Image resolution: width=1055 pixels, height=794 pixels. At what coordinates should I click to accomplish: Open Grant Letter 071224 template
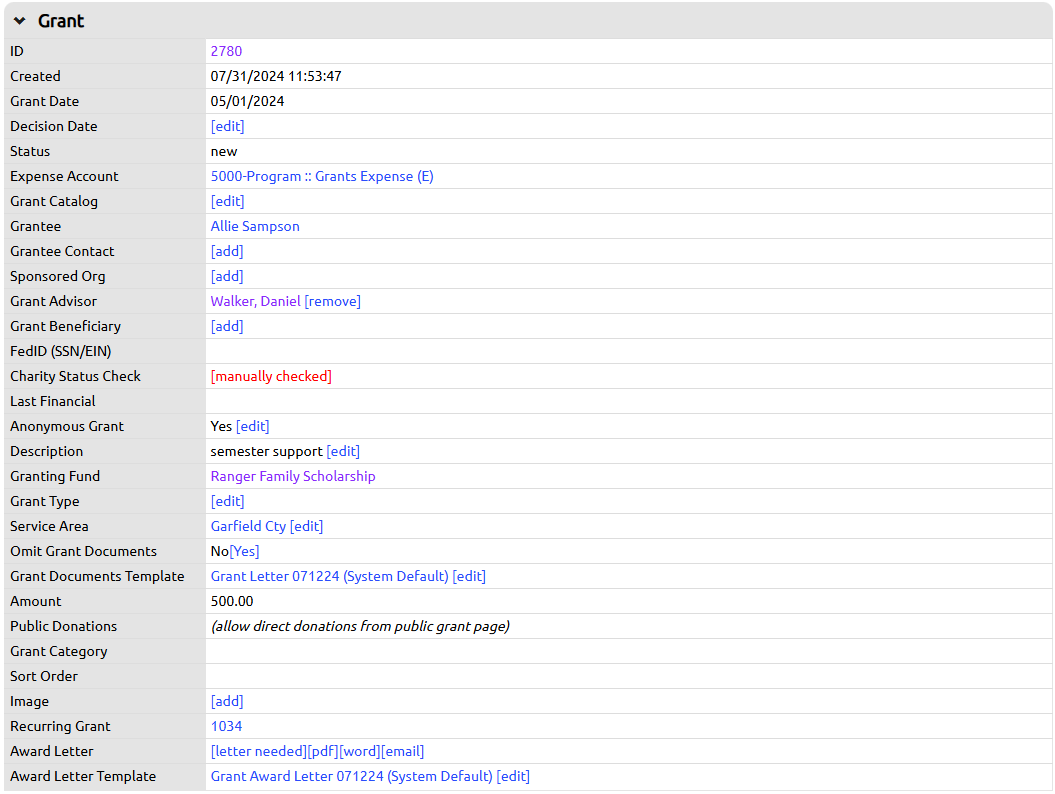pos(330,576)
